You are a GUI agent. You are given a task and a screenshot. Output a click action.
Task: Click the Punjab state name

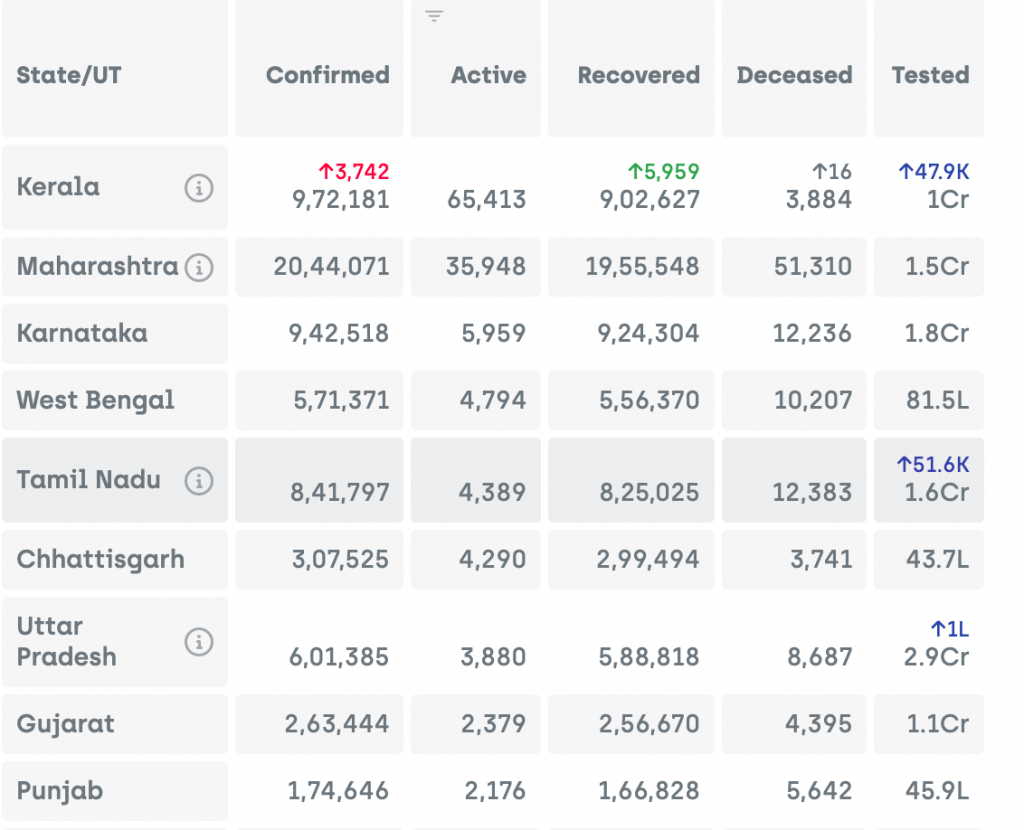60,791
